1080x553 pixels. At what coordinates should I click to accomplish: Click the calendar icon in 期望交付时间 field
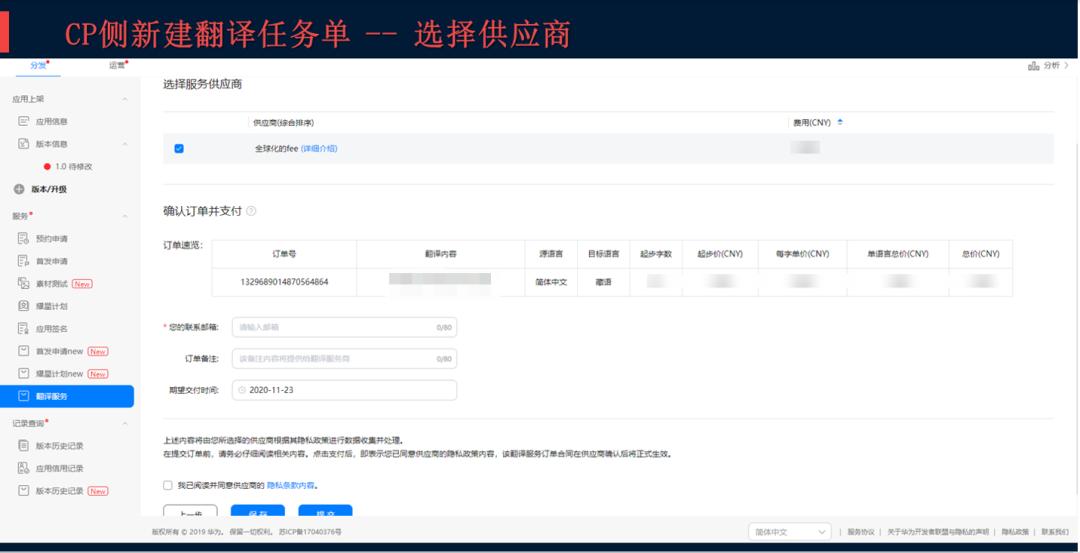point(242,390)
